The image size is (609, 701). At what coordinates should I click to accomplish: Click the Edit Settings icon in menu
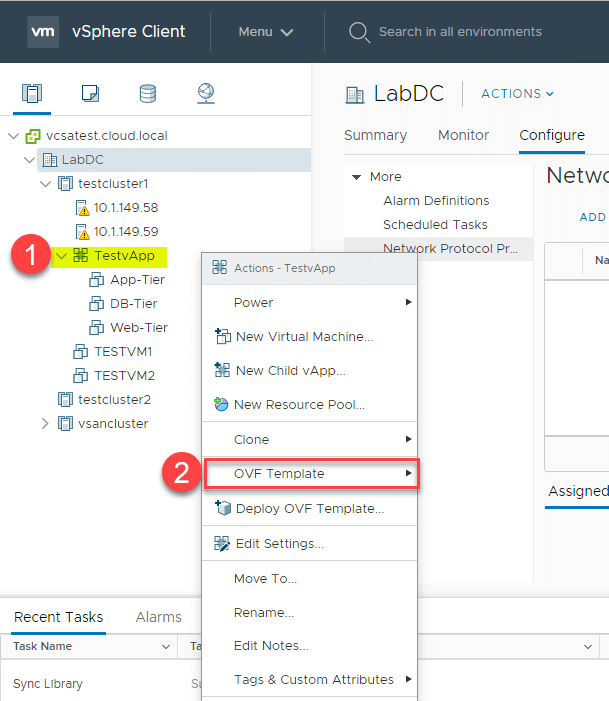pyautogui.click(x=222, y=543)
